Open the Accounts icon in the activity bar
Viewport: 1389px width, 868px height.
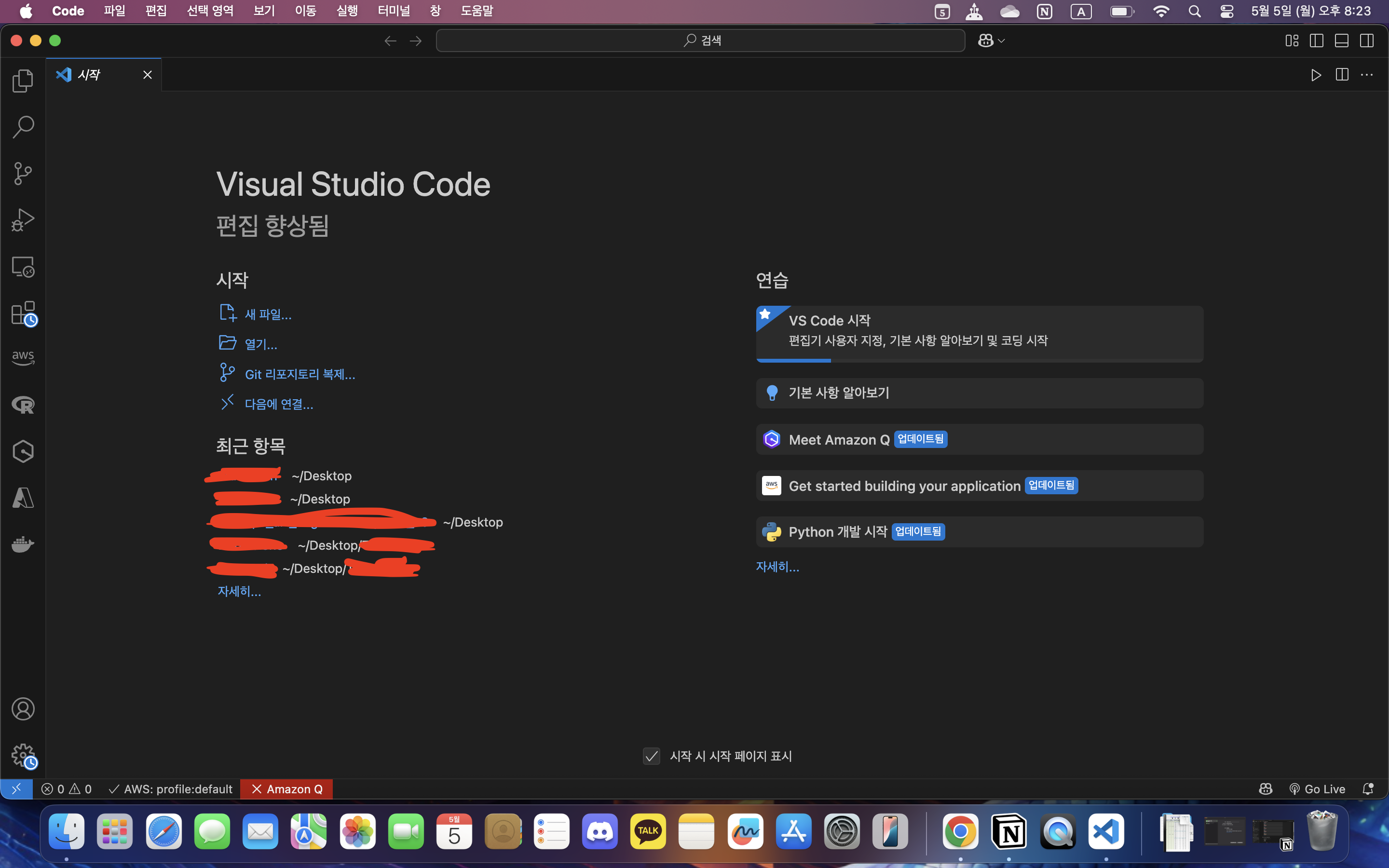(x=23, y=709)
